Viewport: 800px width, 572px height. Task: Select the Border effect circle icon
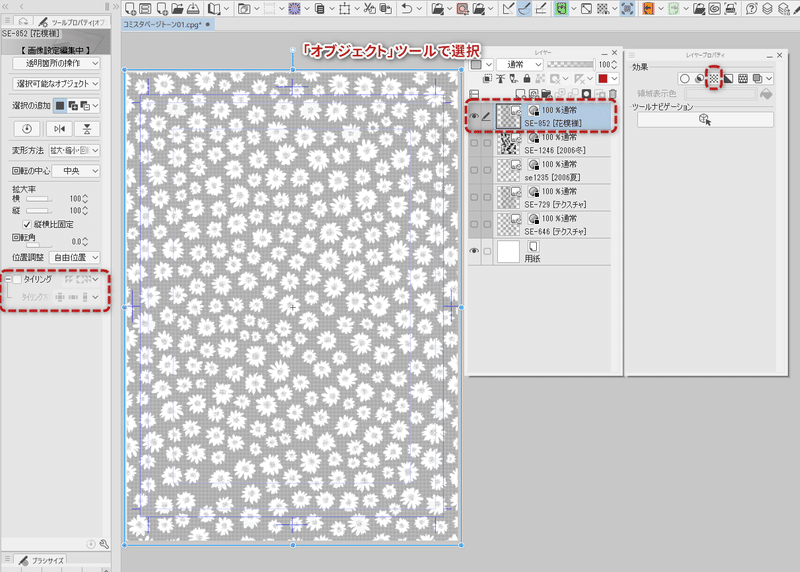click(685, 78)
